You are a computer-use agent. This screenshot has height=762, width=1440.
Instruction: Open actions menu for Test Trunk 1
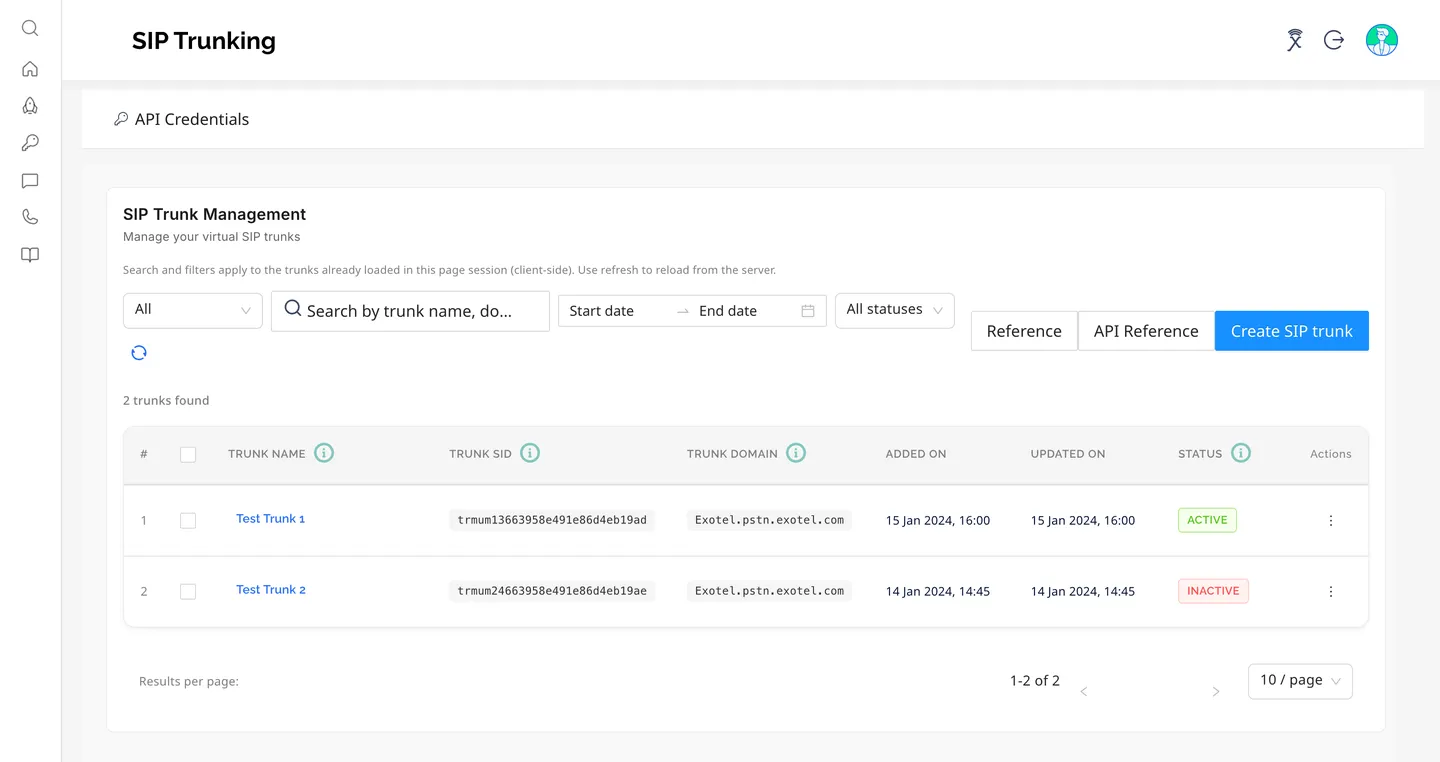tap(1331, 521)
